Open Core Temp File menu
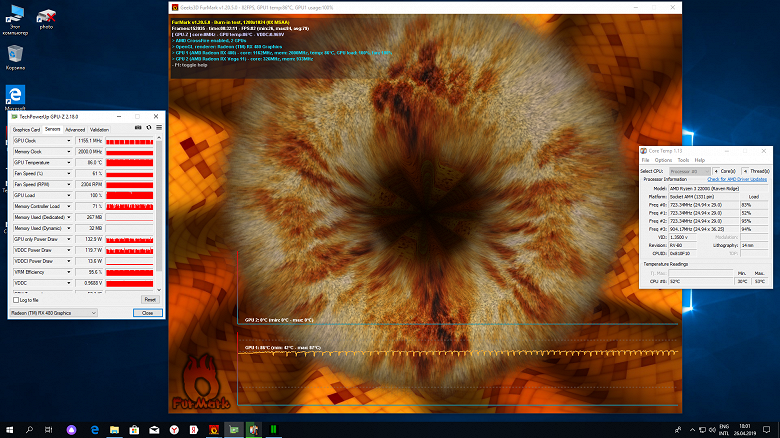 coord(645,160)
